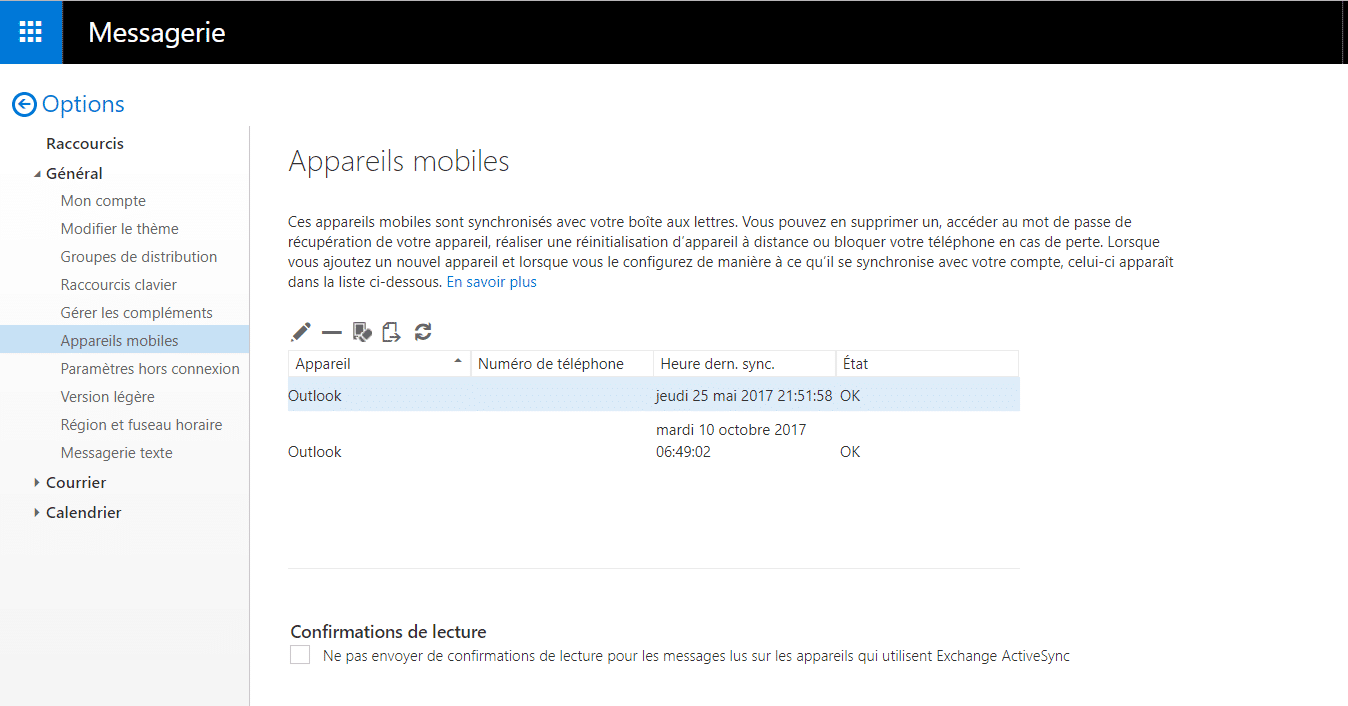
Task: Open the app launcher grid
Action: [x=31, y=32]
